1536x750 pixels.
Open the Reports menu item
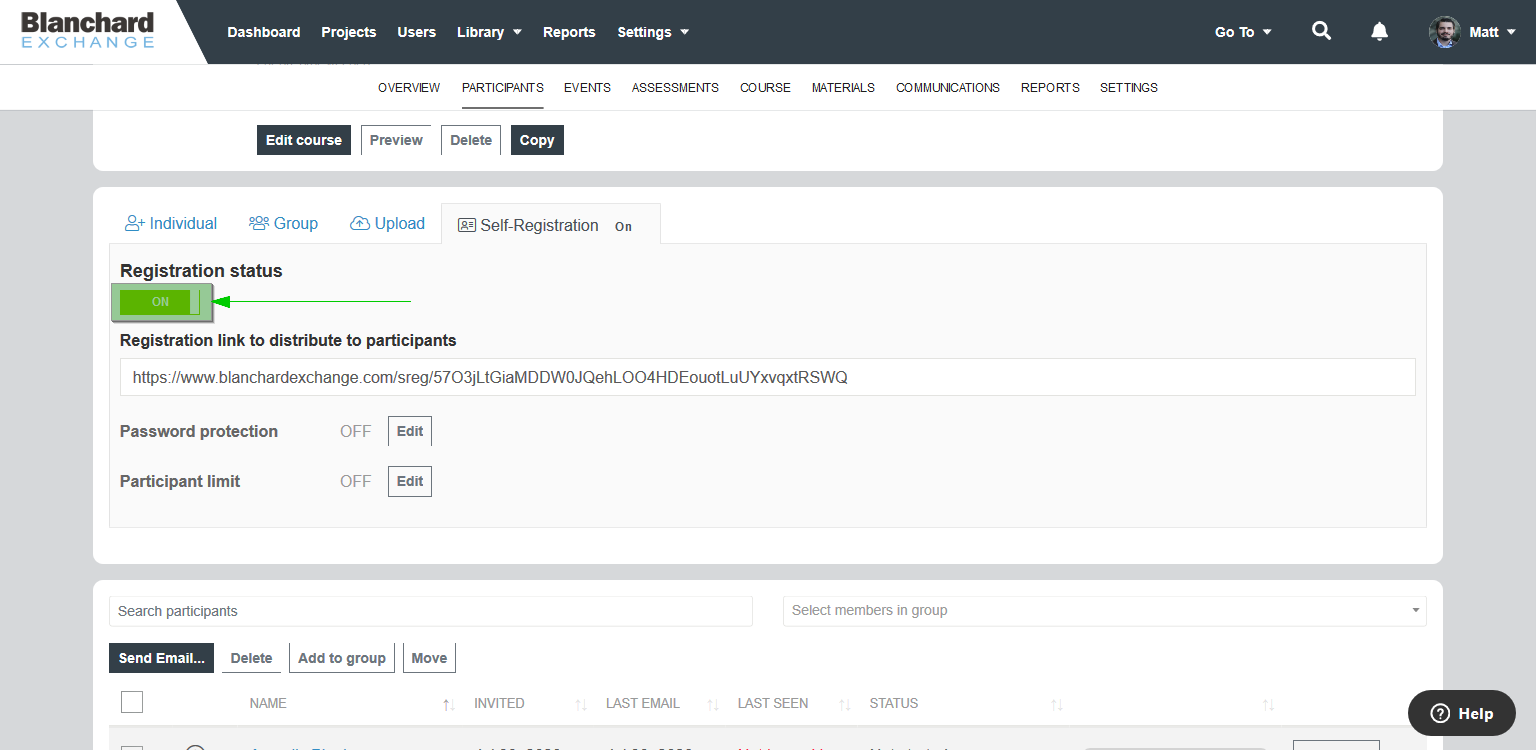pos(569,31)
